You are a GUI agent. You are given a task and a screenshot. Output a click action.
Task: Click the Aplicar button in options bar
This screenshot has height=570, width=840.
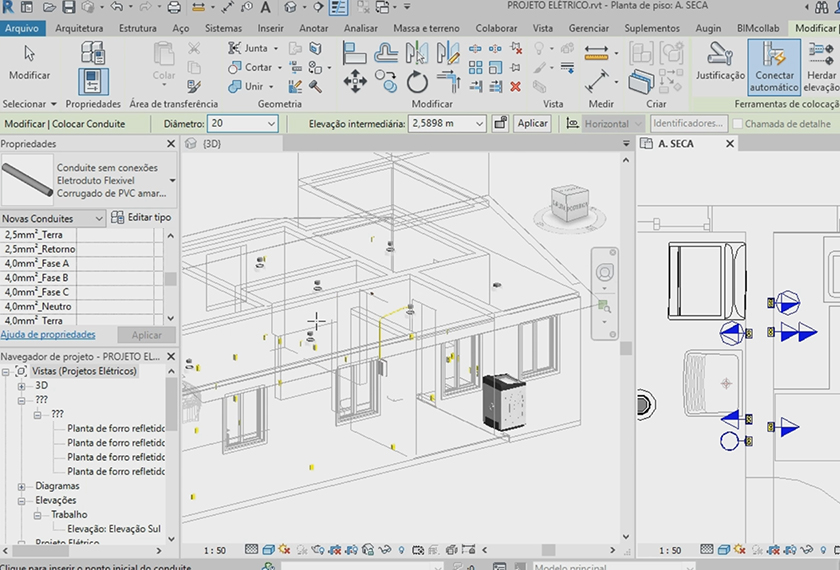point(532,123)
